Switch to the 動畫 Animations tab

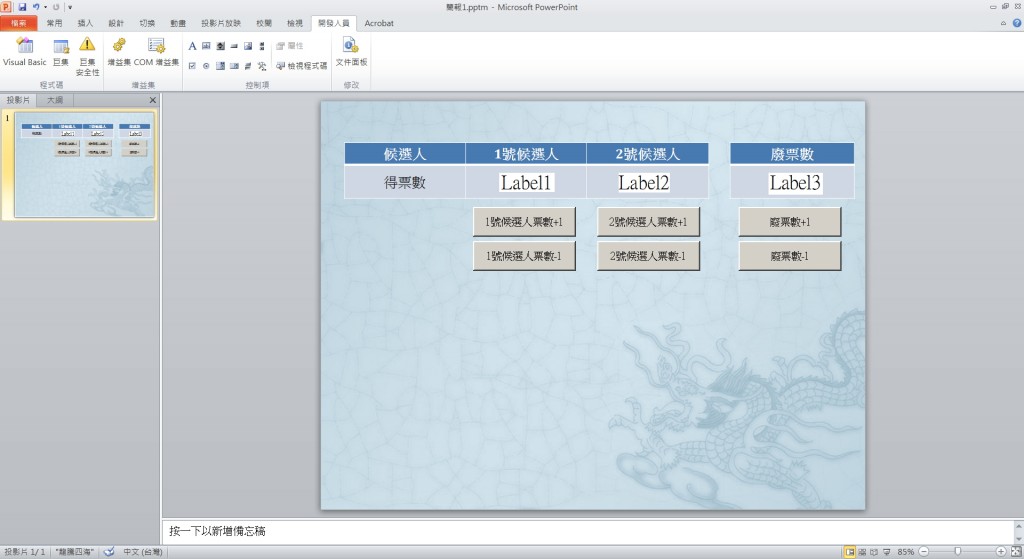pyautogui.click(x=178, y=23)
